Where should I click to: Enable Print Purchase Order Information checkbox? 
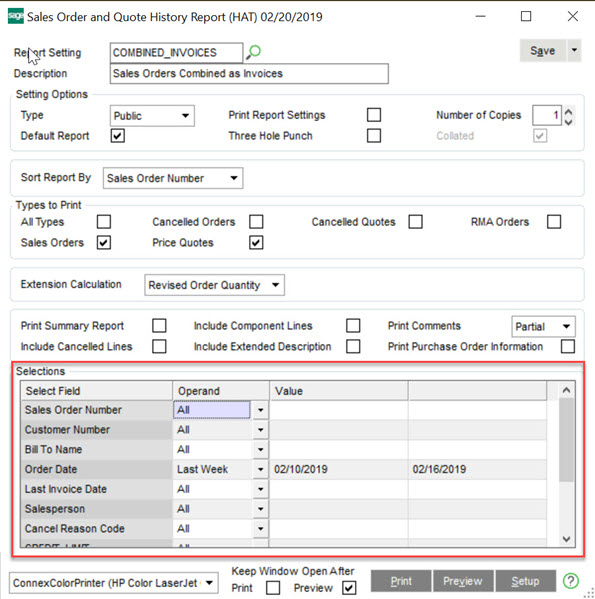tap(568, 346)
